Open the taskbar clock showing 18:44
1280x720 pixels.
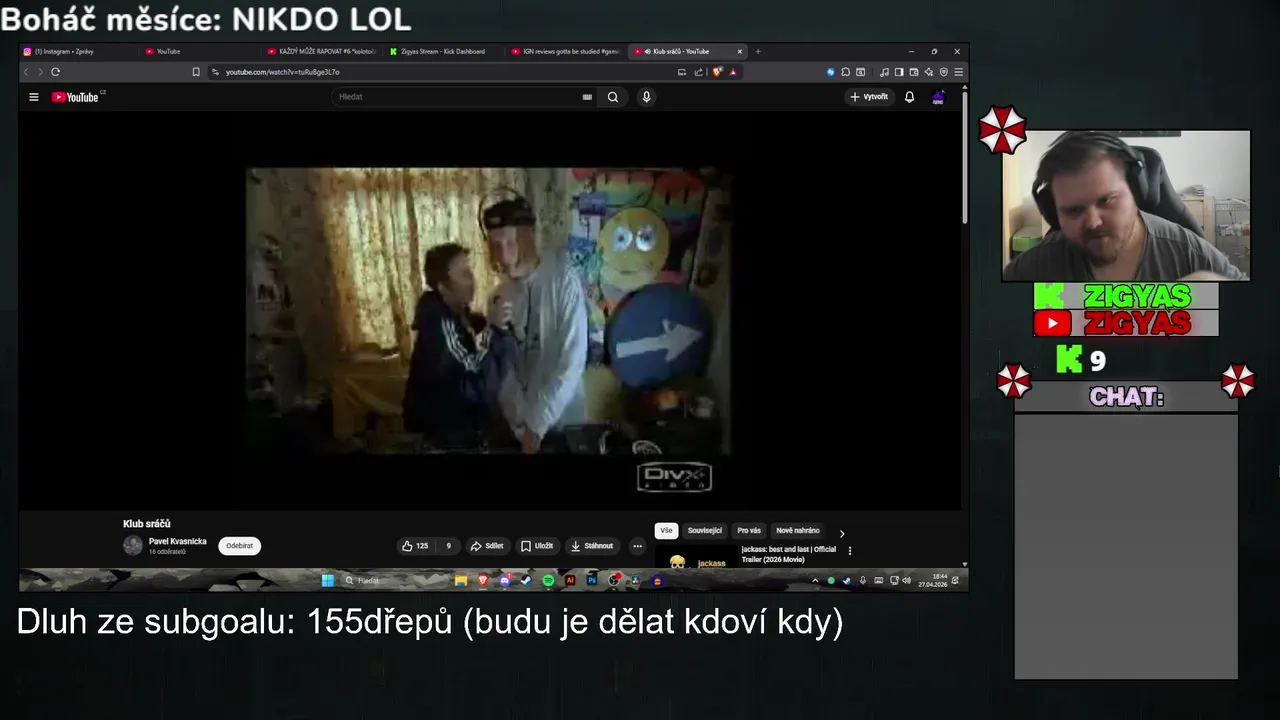click(934, 580)
